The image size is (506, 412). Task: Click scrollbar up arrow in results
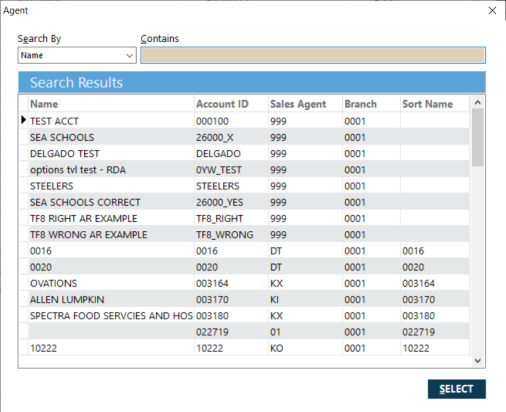click(478, 102)
